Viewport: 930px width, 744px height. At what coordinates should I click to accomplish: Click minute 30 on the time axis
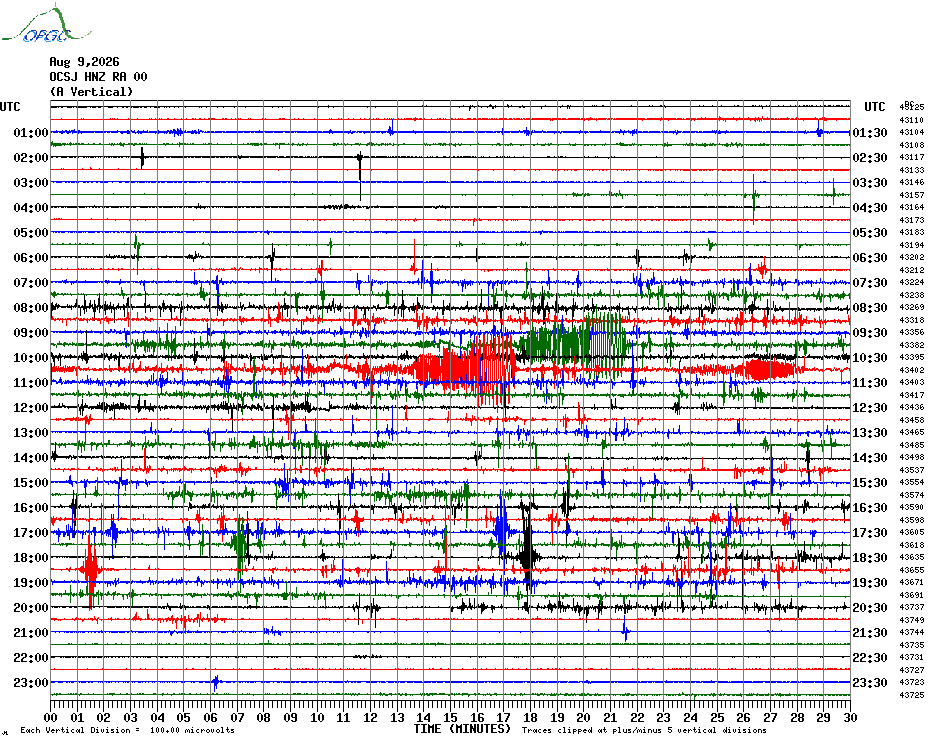[850, 718]
